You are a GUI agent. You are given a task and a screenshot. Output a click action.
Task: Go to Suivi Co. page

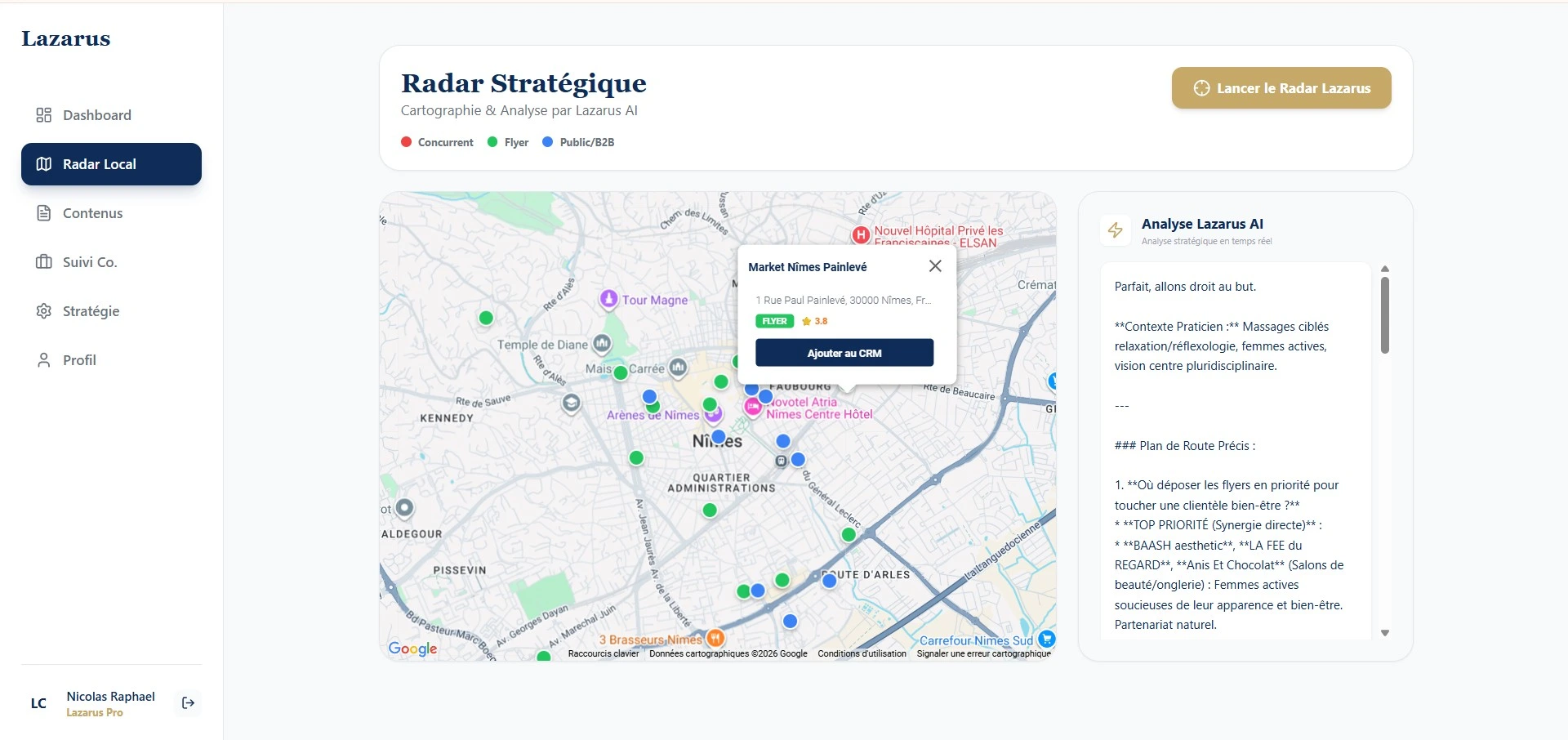(111, 262)
